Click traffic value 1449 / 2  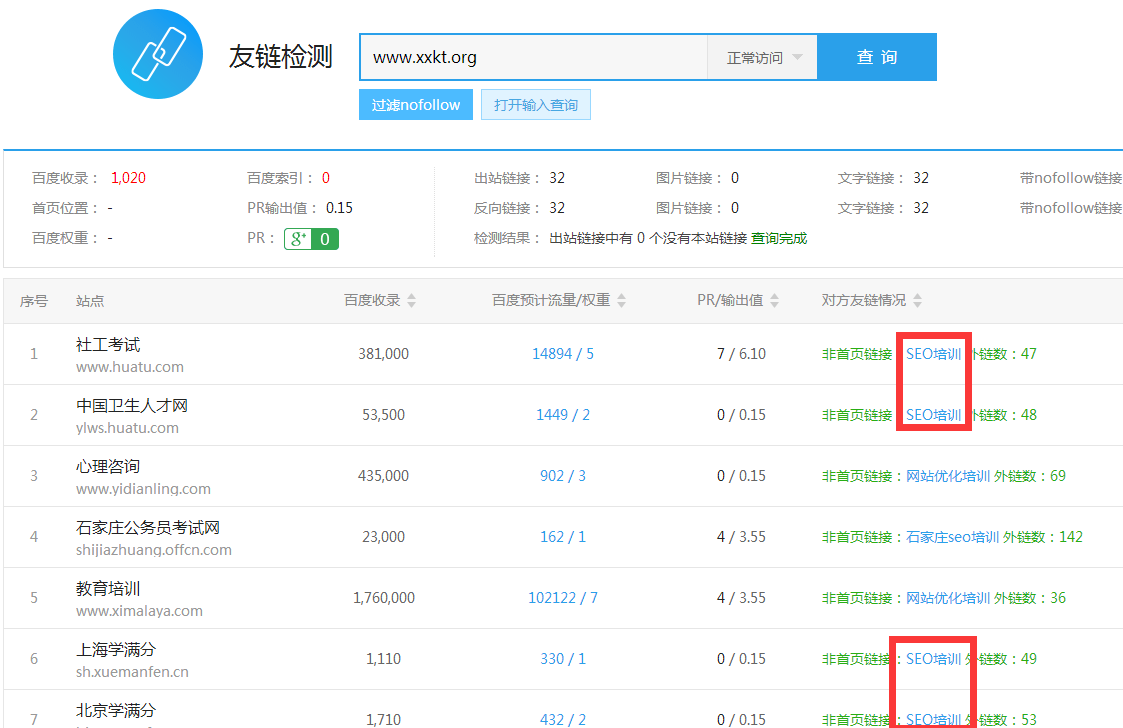563,415
